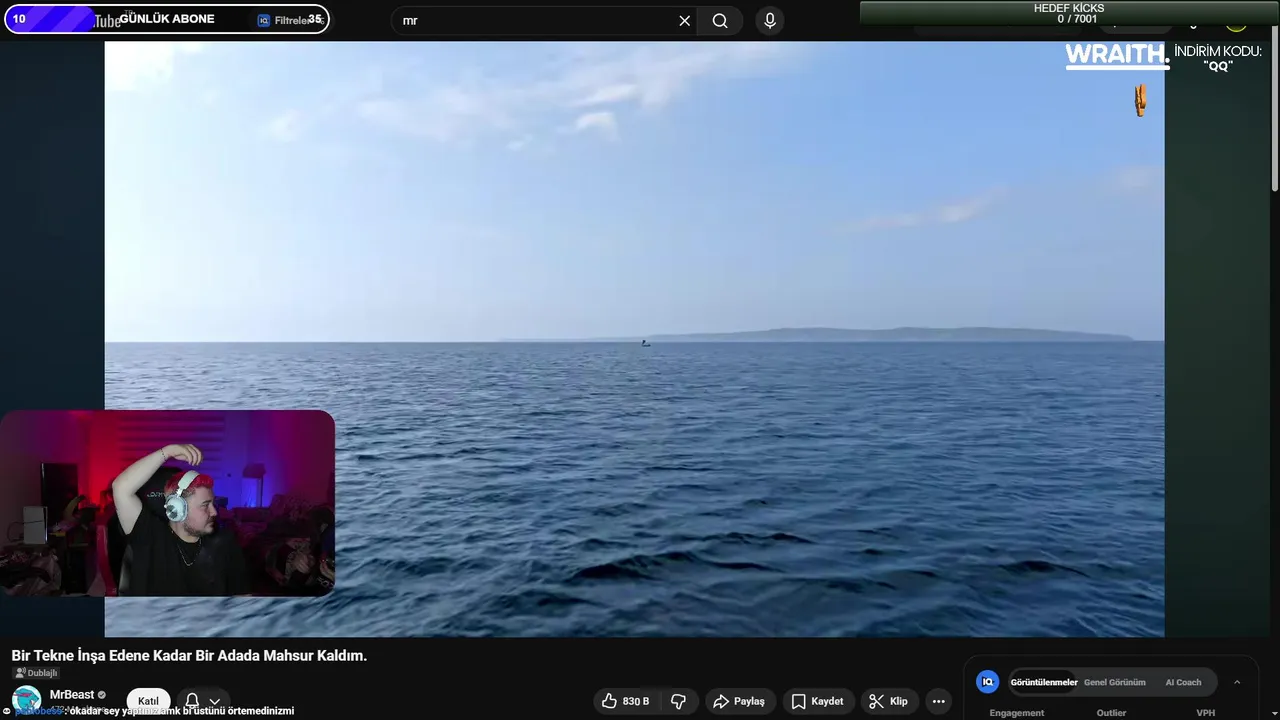Join channel via Katıl button
Image resolution: width=1280 pixels, height=720 pixels.
pyautogui.click(x=148, y=701)
